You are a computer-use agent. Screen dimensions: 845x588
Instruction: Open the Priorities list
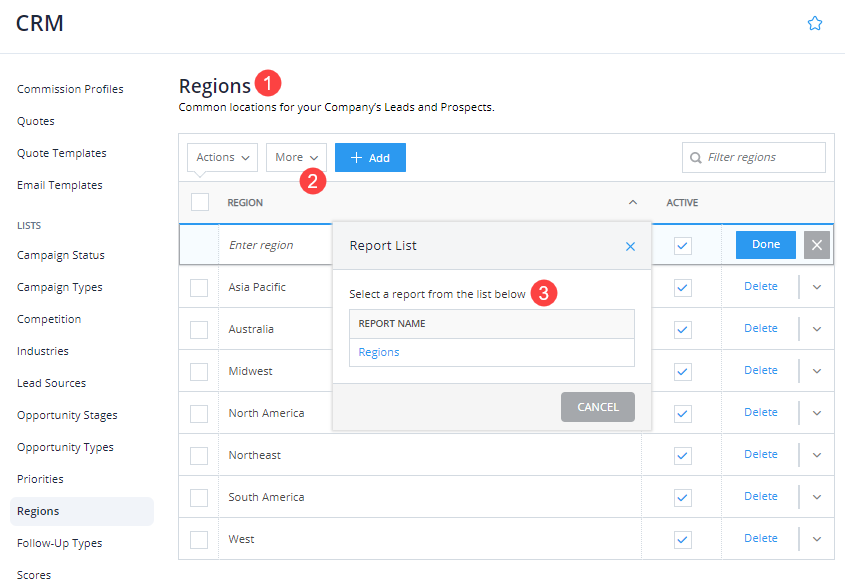coord(40,479)
